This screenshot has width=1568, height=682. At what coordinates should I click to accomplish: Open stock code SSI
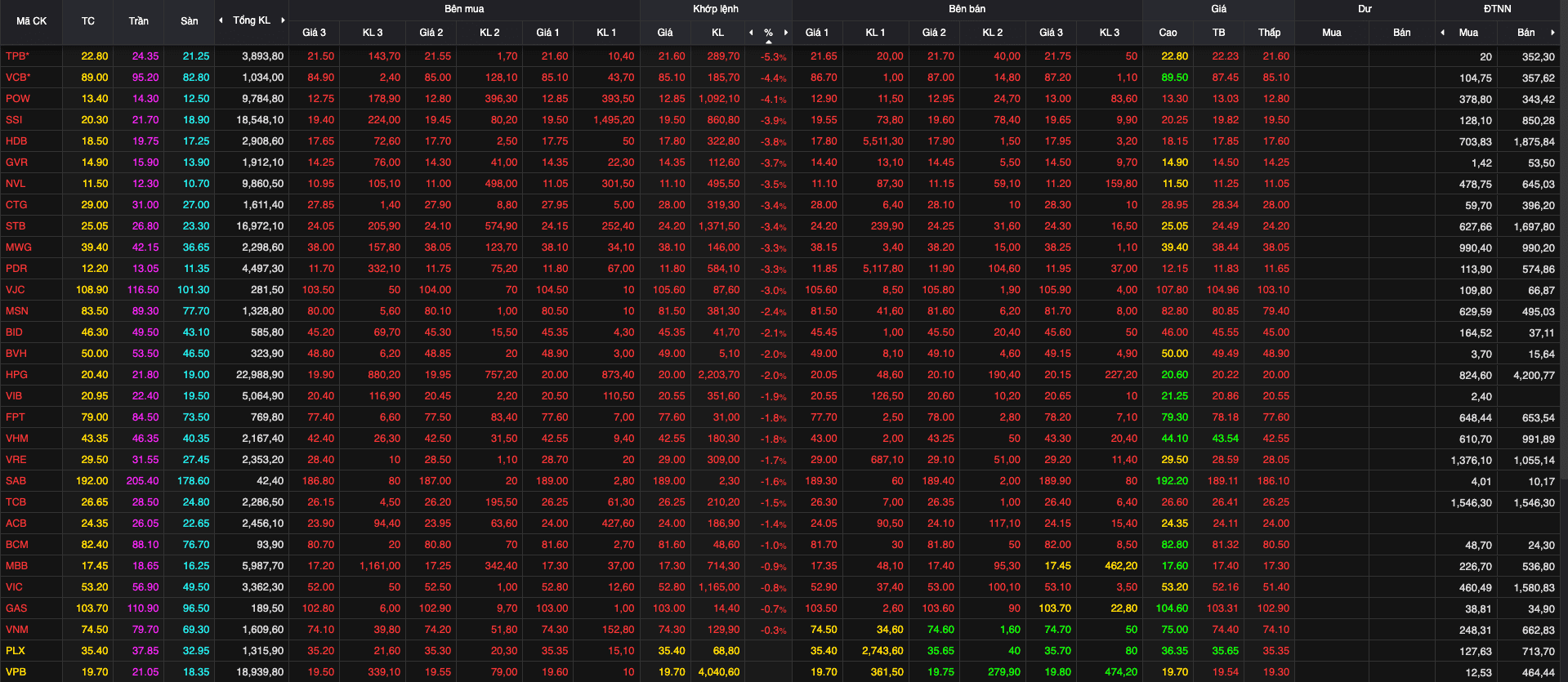(14, 120)
